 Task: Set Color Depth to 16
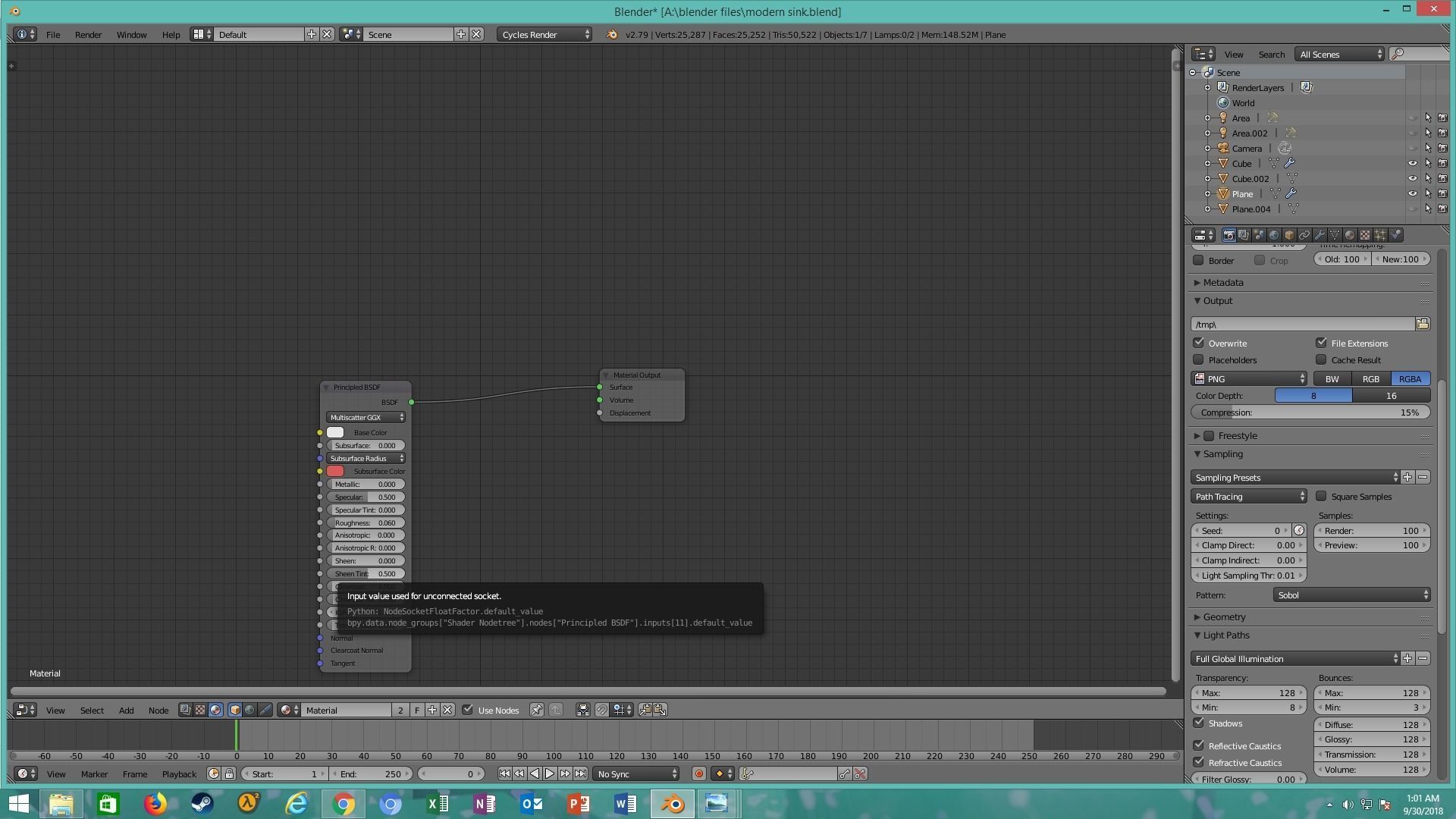coord(1391,396)
